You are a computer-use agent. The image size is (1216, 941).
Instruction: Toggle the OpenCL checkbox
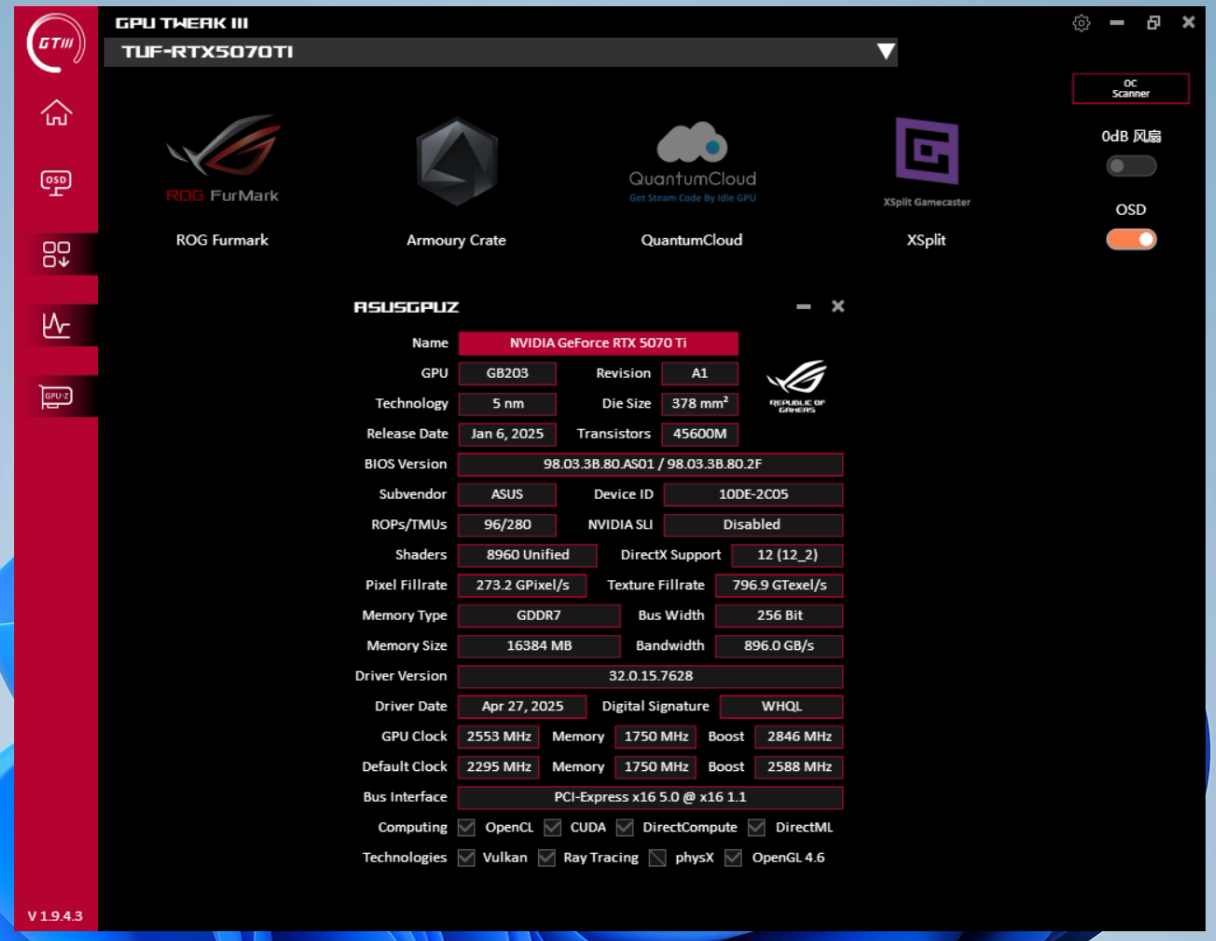click(466, 827)
